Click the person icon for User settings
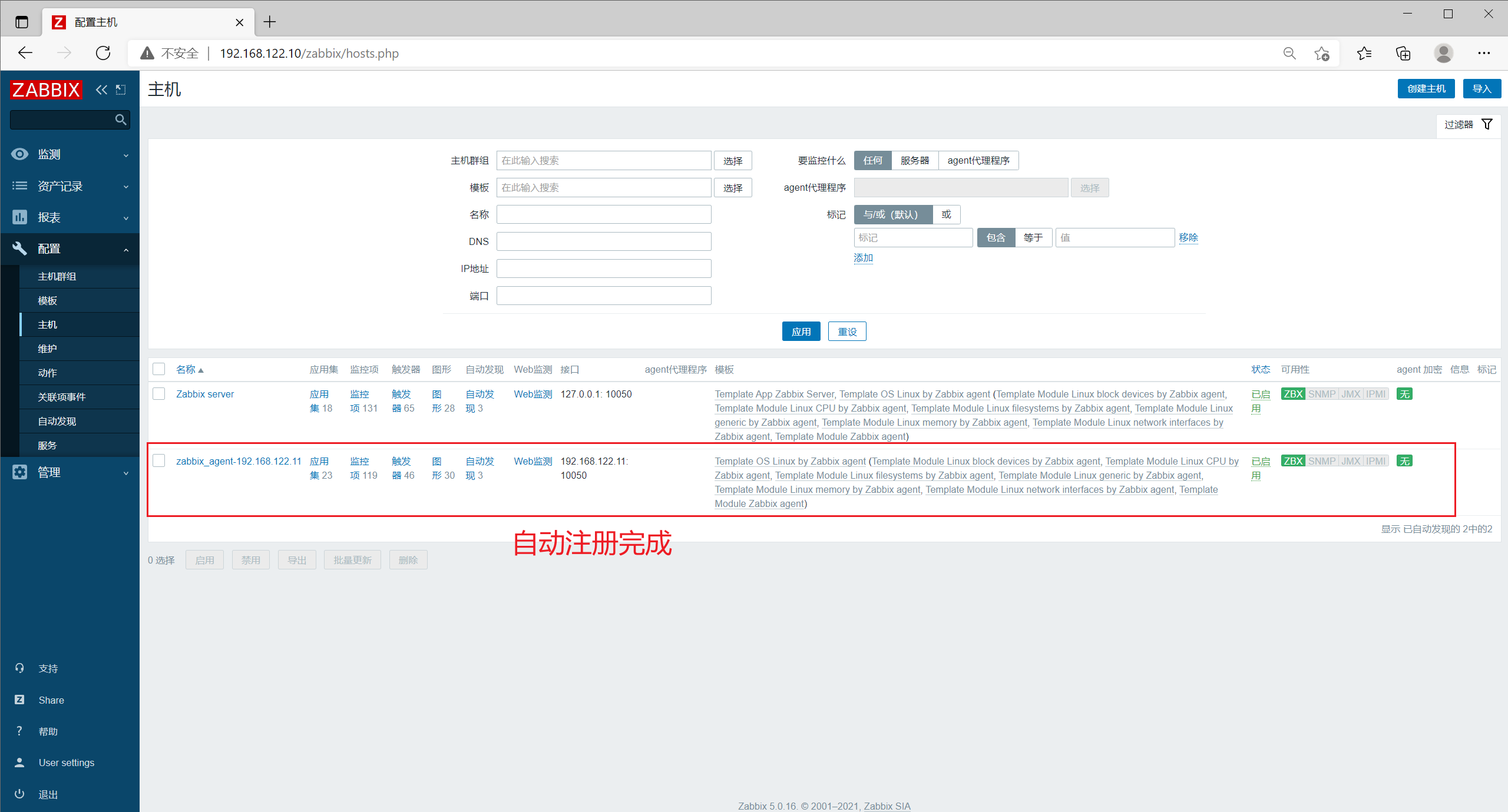The image size is (1508, 812). click(x=19, y=763)
